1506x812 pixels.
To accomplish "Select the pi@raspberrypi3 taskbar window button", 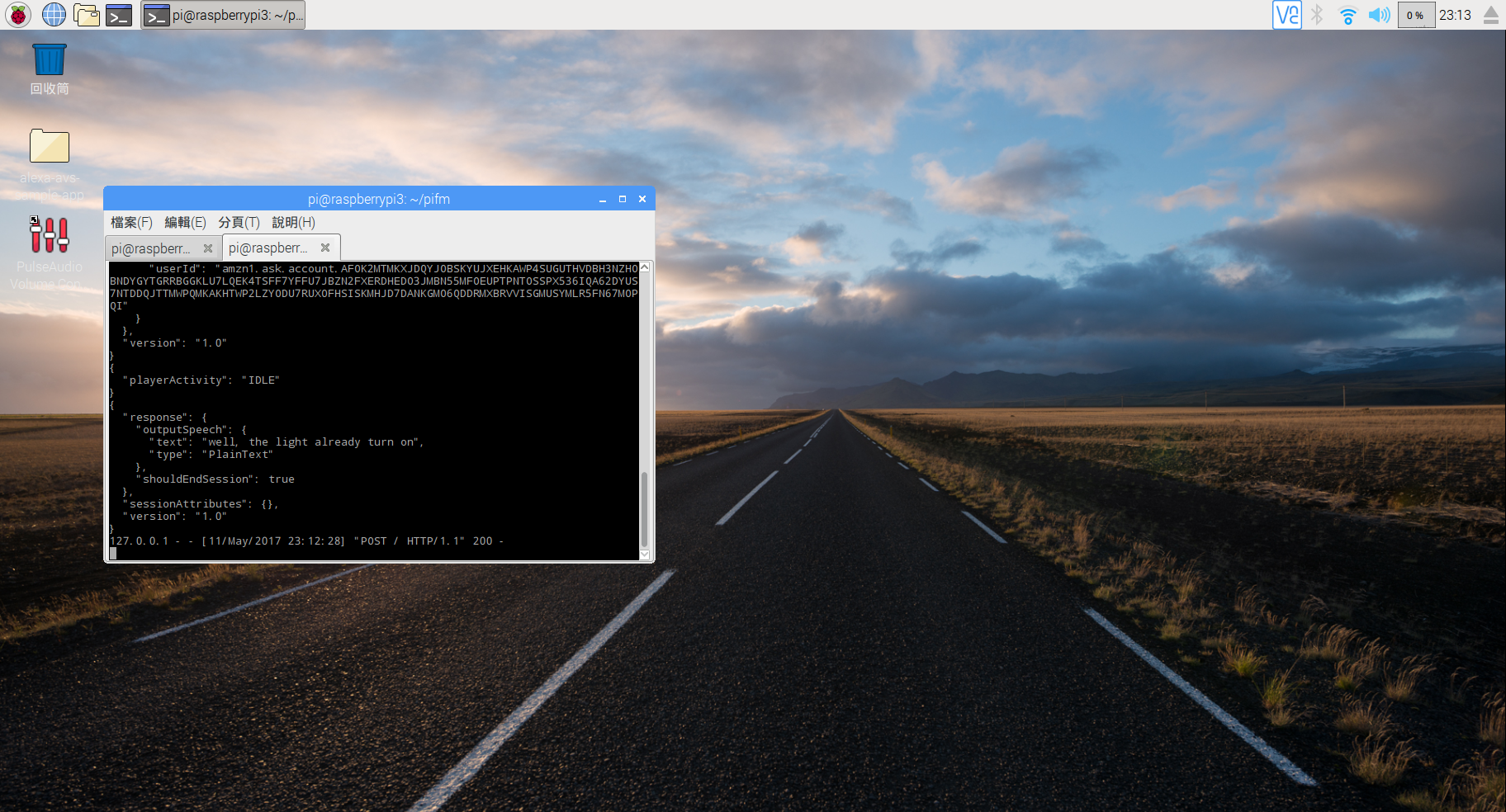I will click(x=223, y=15).
